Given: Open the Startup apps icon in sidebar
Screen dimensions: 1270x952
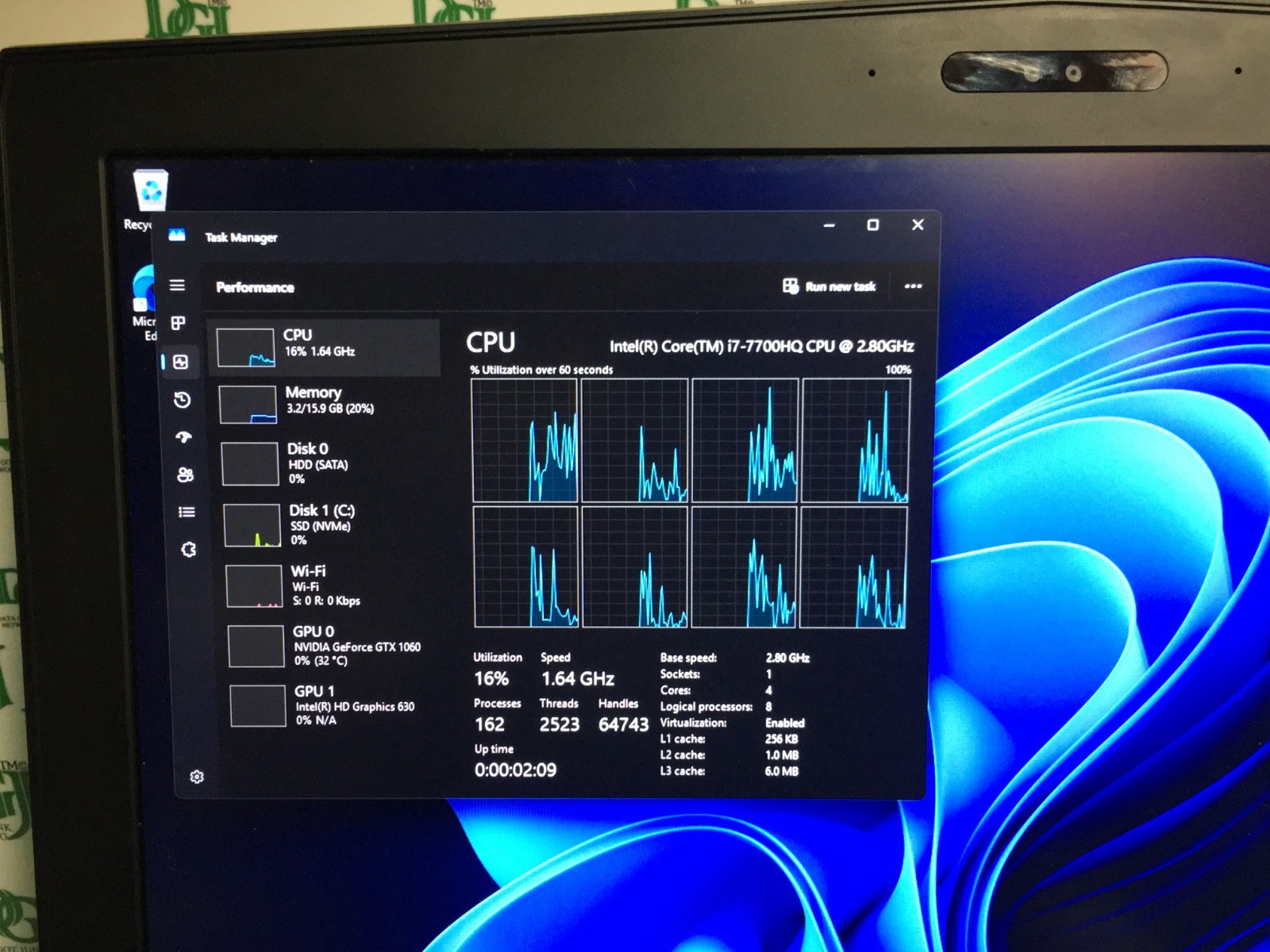Looking at the screenshot, I should (x=183, y=437).
